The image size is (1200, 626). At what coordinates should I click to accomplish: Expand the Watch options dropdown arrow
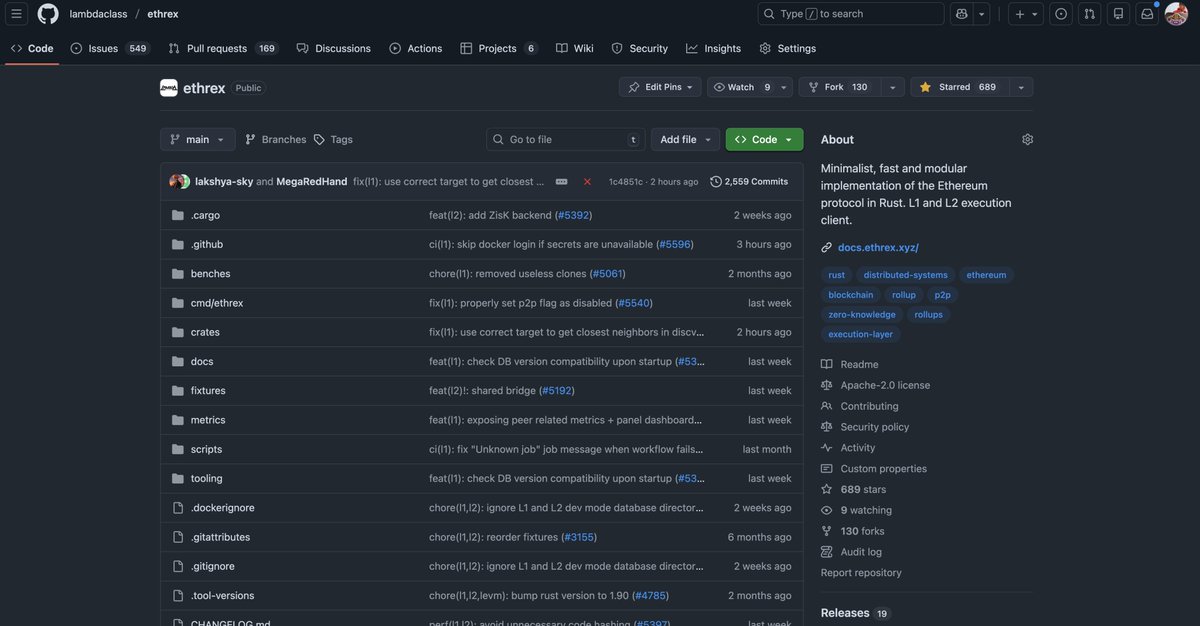click(784, 87)
